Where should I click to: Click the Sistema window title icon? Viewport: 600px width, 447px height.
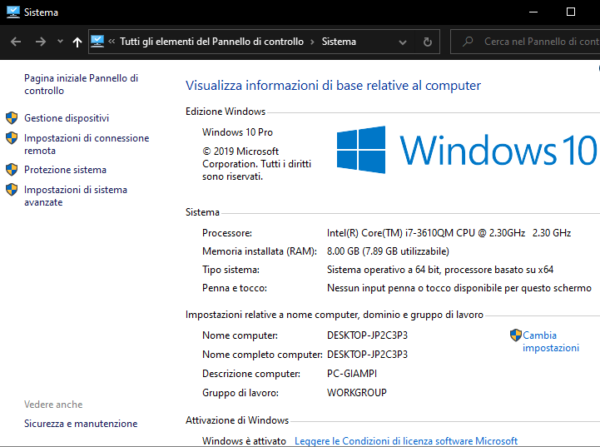coord(13,12)
